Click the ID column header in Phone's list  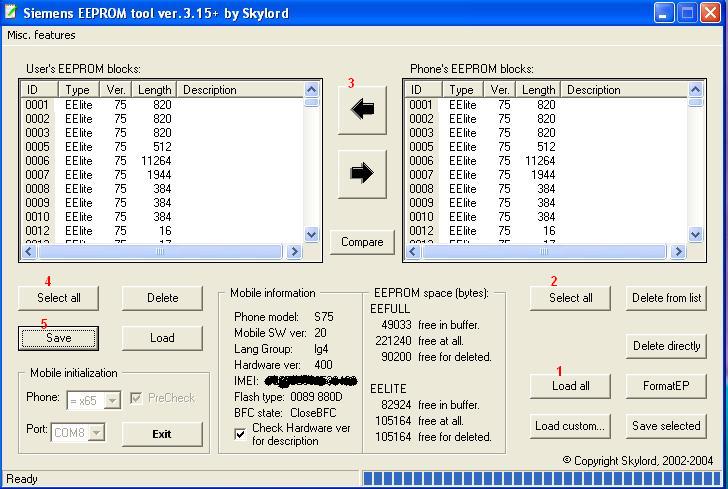coord(423,90)
